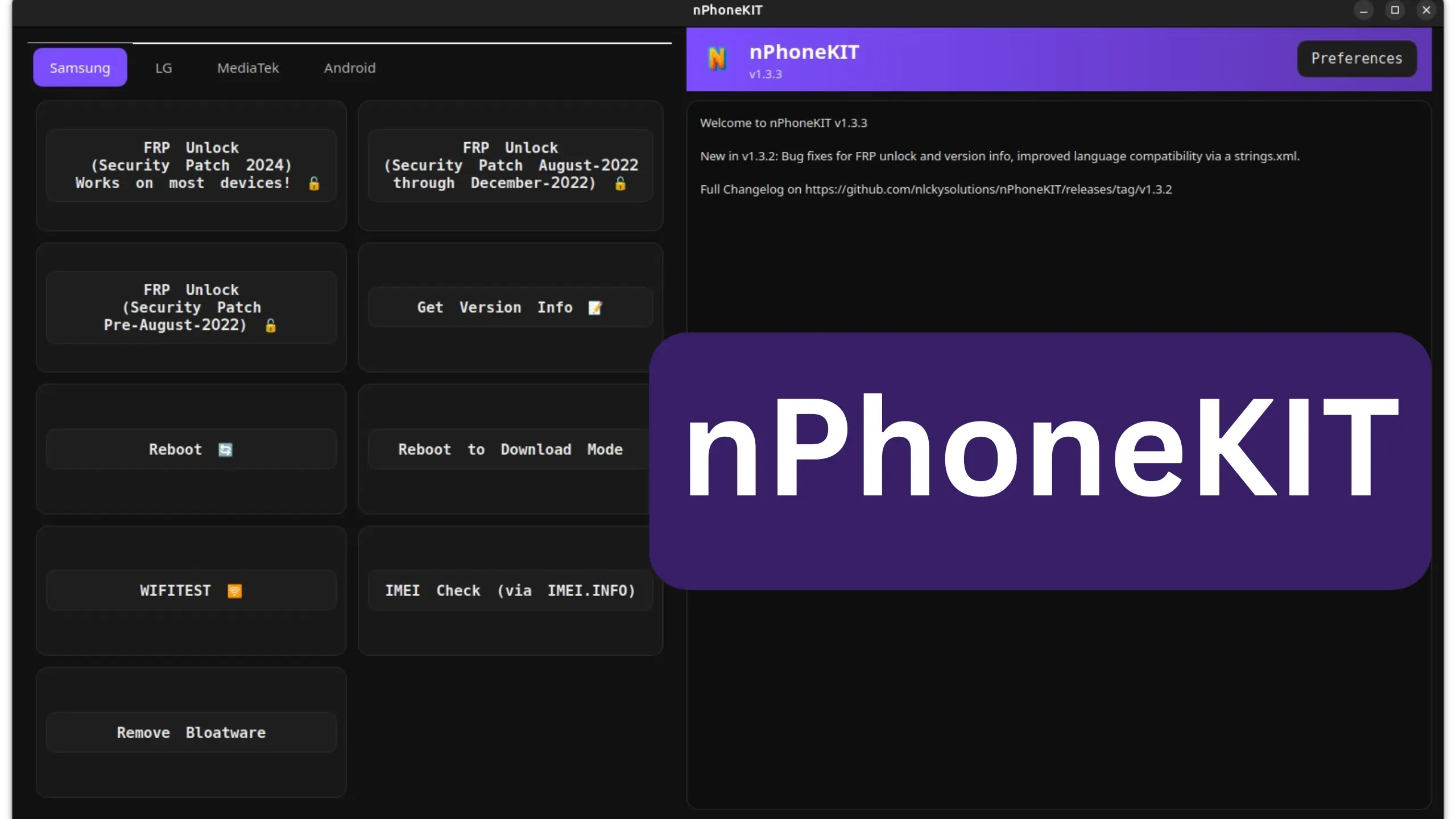Viewport: 1456px width, 819px height.
Task: Click the Remove Bloatware button
Action: (191, 733)
